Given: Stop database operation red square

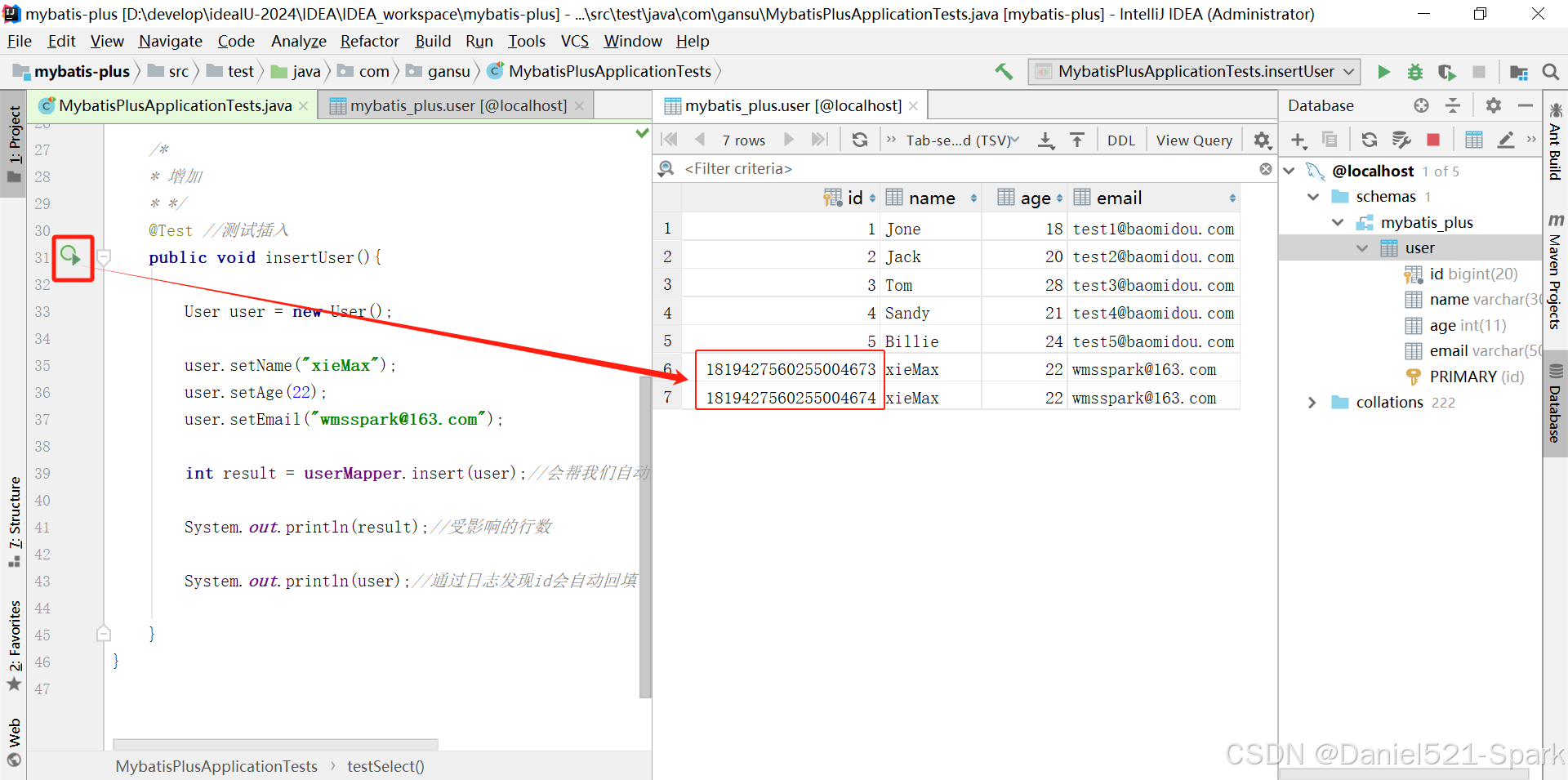Looking at the screenshot, I should click(1433, 140).
